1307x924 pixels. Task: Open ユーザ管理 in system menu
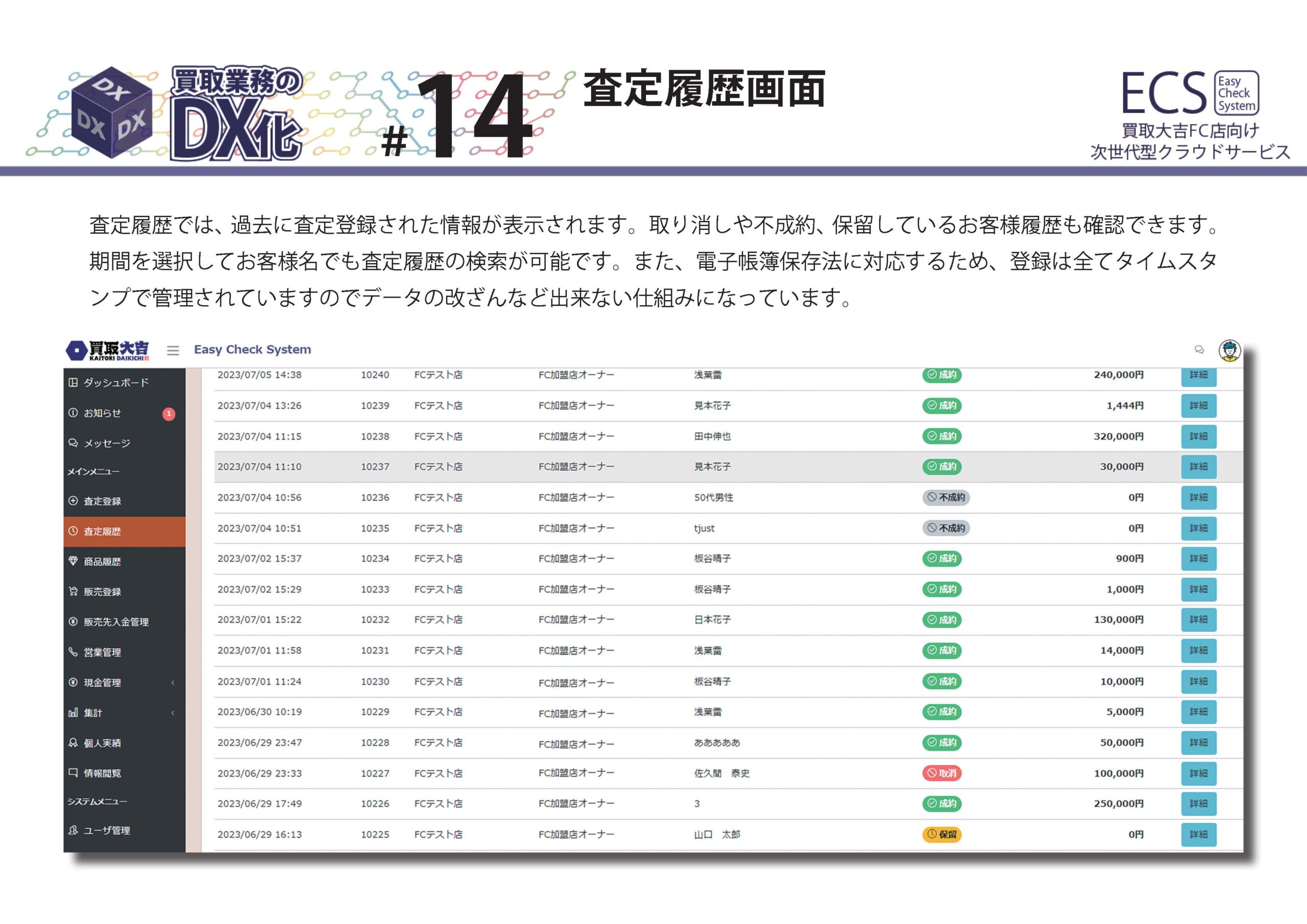pyautogui.click(x=107, y=831)
